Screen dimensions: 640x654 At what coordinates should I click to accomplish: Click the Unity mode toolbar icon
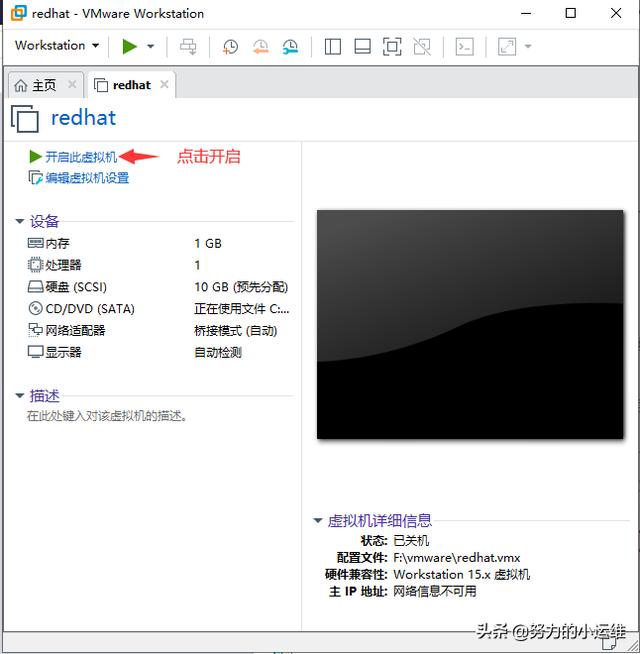422,46
